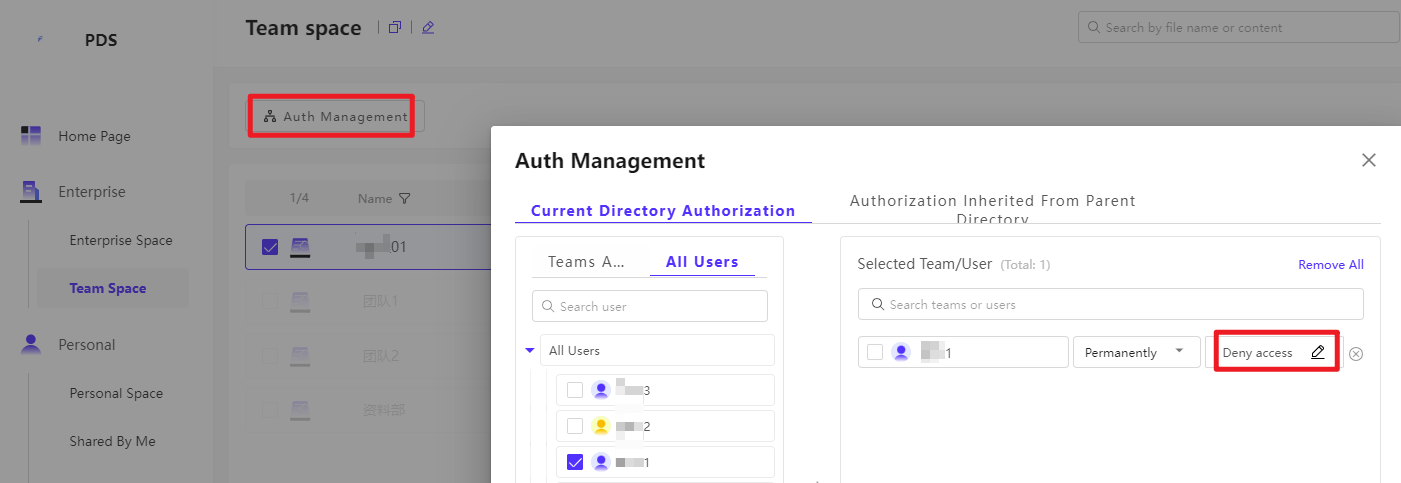
Task: Switch to Current Directory Authorization tab
Action: pyautogui.click(x=663, y=211)
